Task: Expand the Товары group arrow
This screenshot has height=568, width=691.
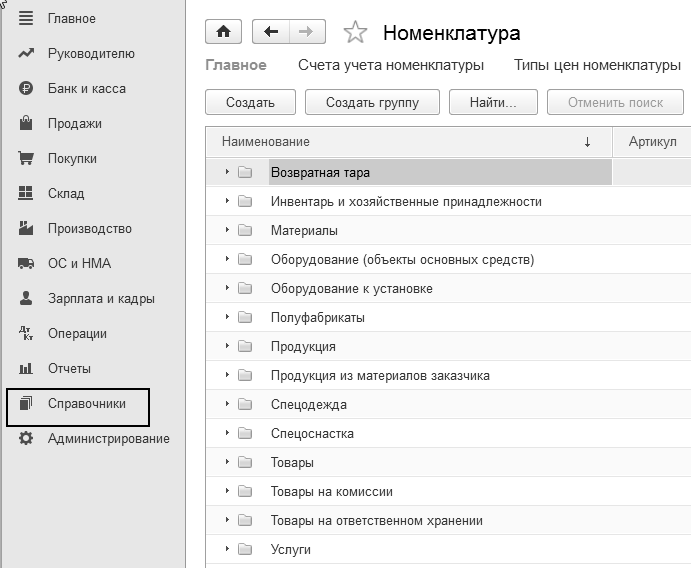Action: tap(228, 463)
